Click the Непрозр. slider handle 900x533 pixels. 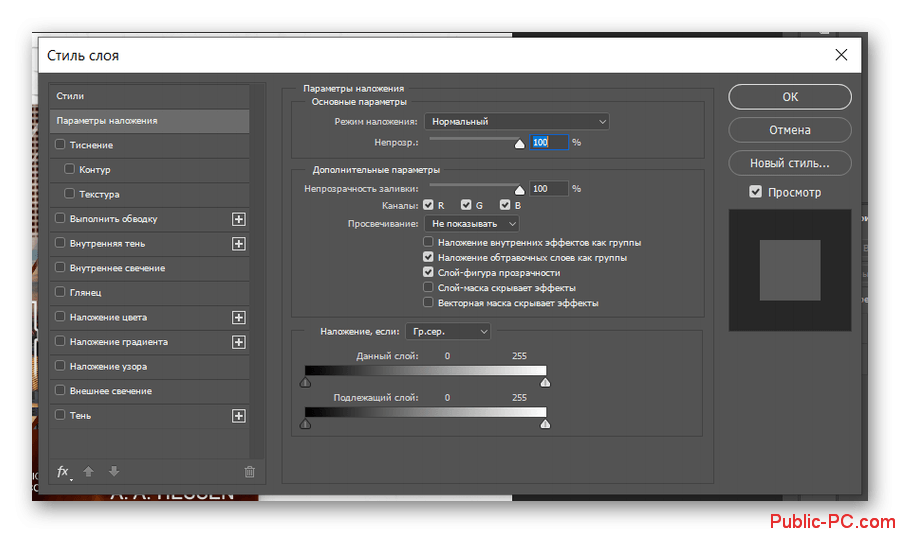point(519,143)
